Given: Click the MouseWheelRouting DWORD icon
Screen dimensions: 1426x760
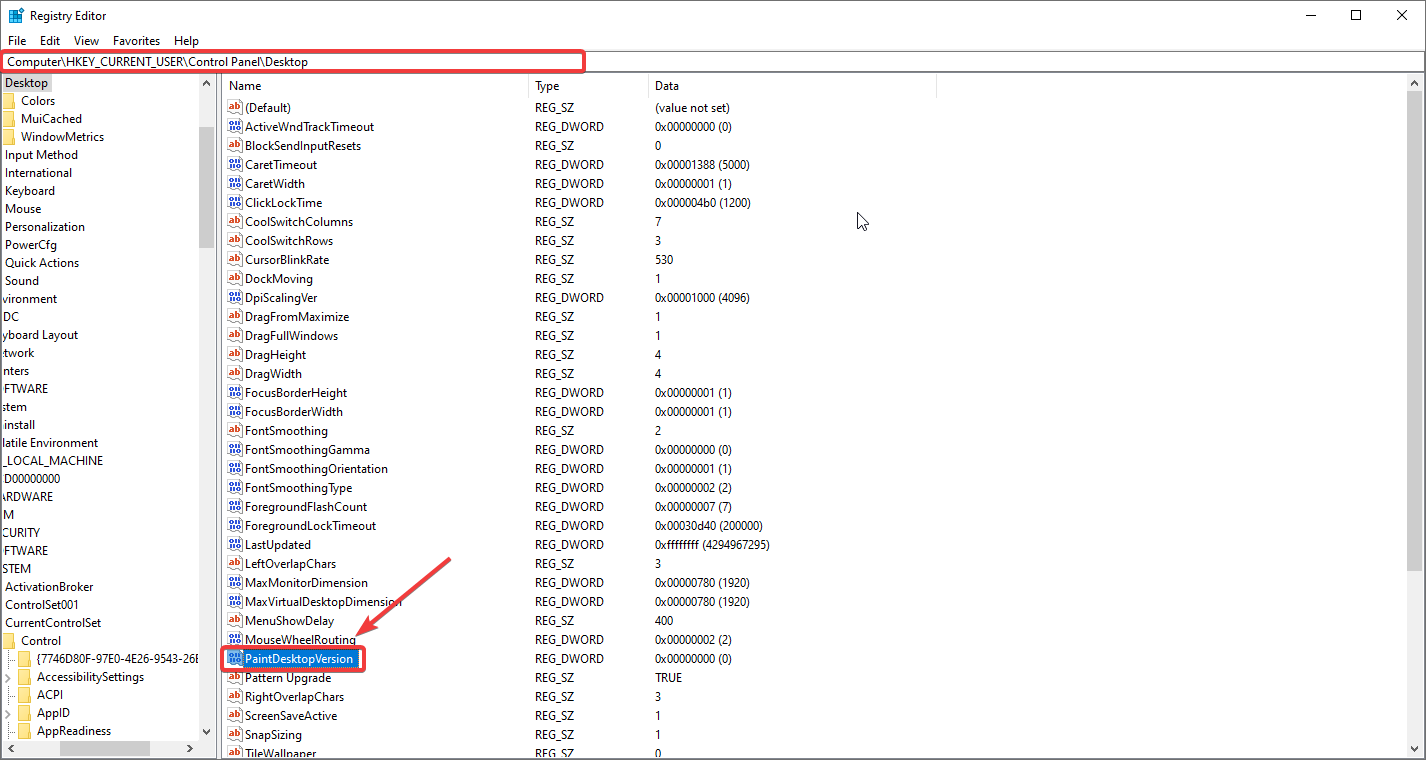Looking at the screenshot, I should (x=236, y=640).
